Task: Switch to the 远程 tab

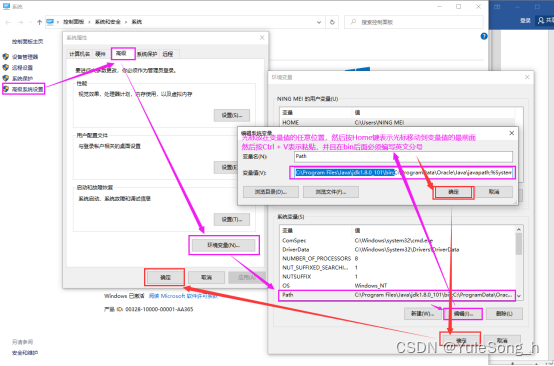Action: [x=168, y=54]
